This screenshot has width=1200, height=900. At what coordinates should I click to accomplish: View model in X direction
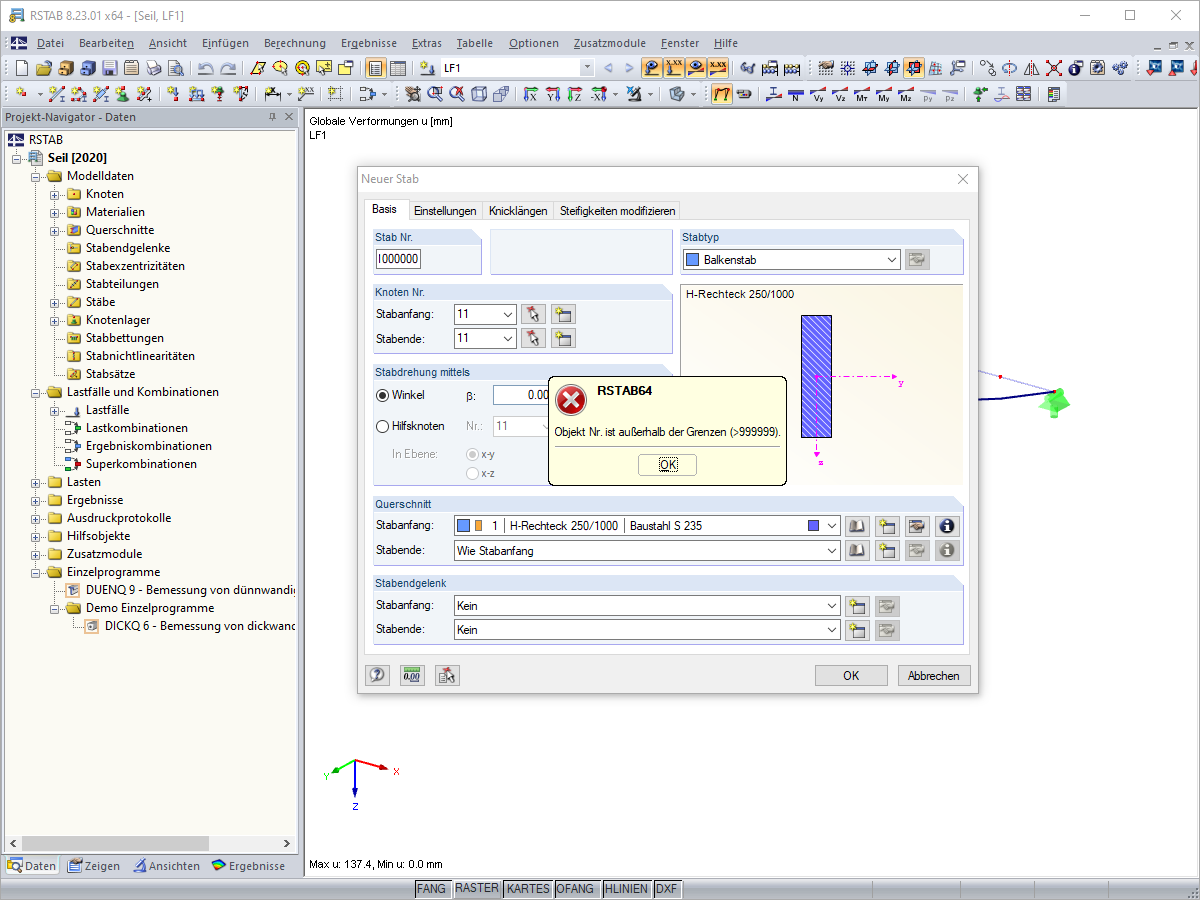click(x=531, y=94)
